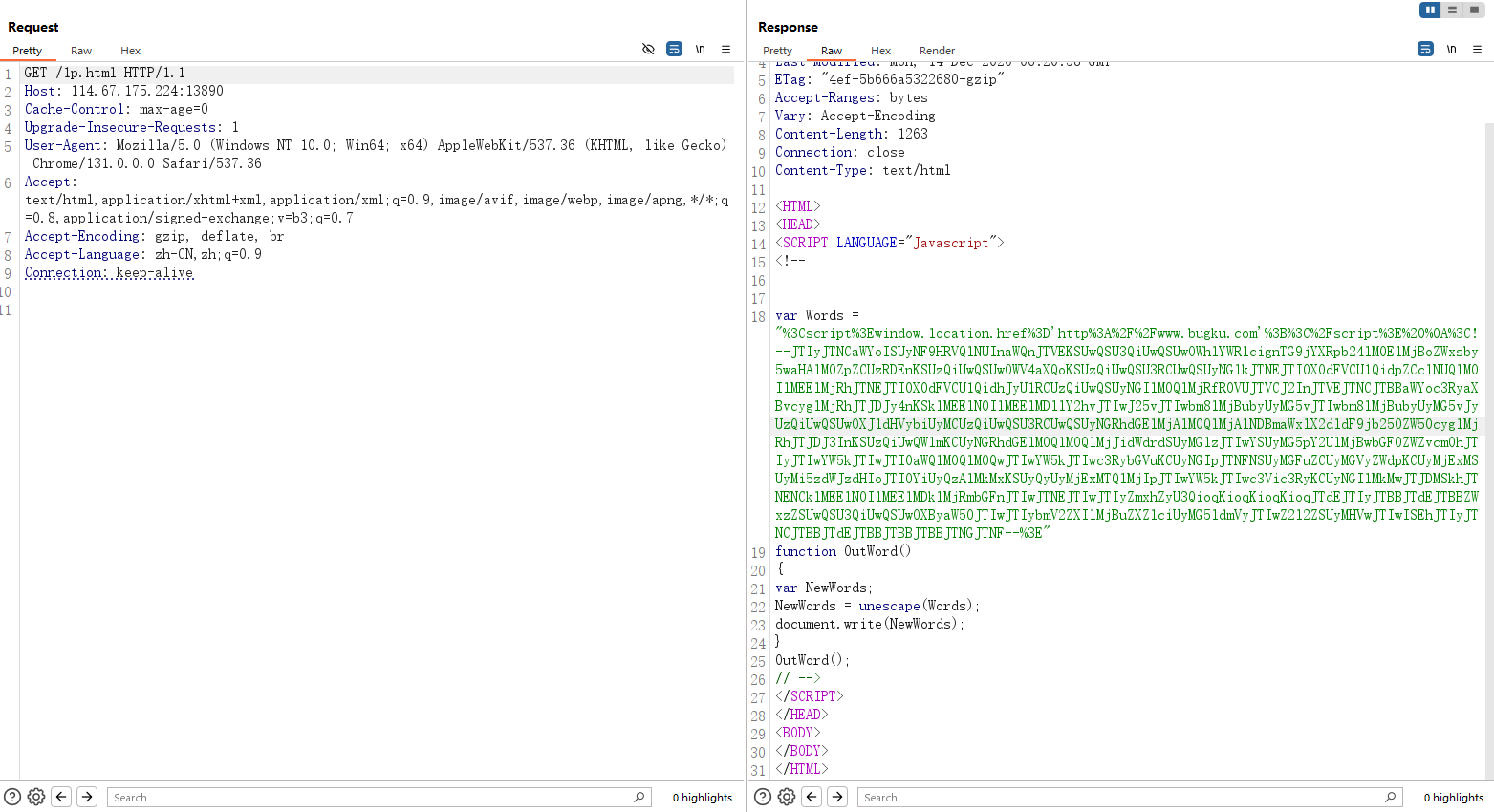The height and width of the screenshot is (812, 1494).
Task: Open the Response panel hamburger options menu
Action: click(1477, 49)
